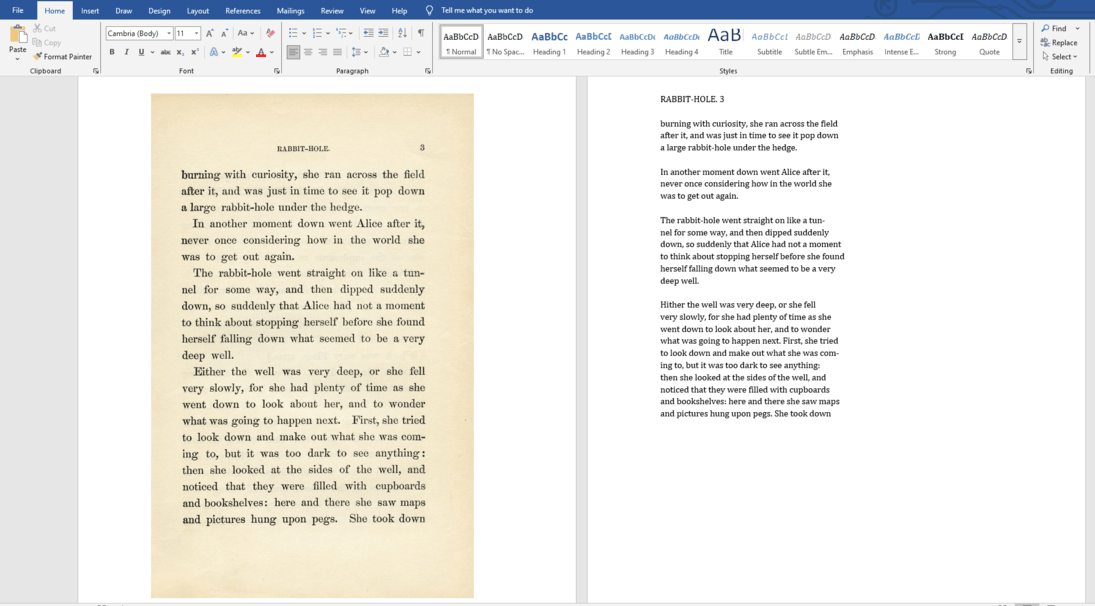Open Clipboard pane launcher
The height and width of the screenshot is (606, 1095).
(96, 71)
